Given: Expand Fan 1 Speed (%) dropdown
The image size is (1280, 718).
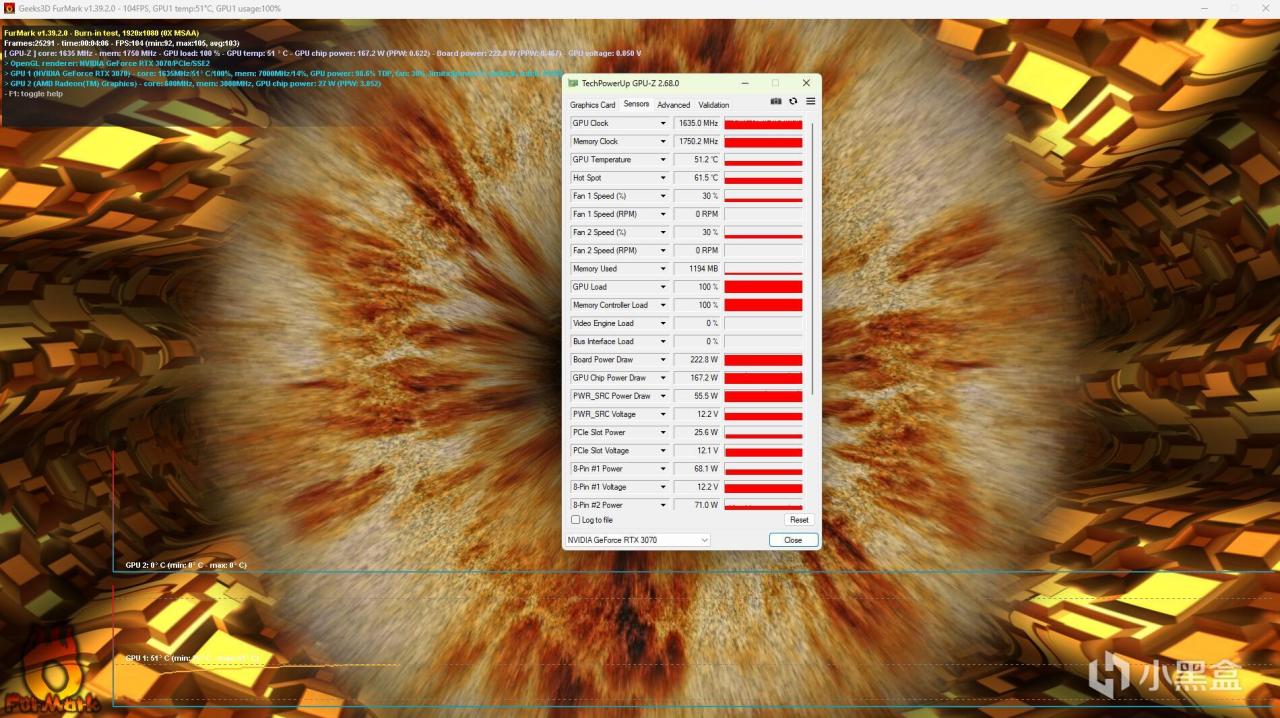Looking at the screenshot, I should (662, 196).
